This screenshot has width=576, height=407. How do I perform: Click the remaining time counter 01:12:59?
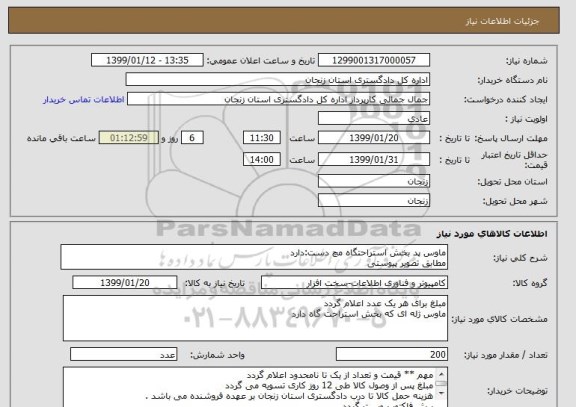pyautogui.click(x=129, y=138)
